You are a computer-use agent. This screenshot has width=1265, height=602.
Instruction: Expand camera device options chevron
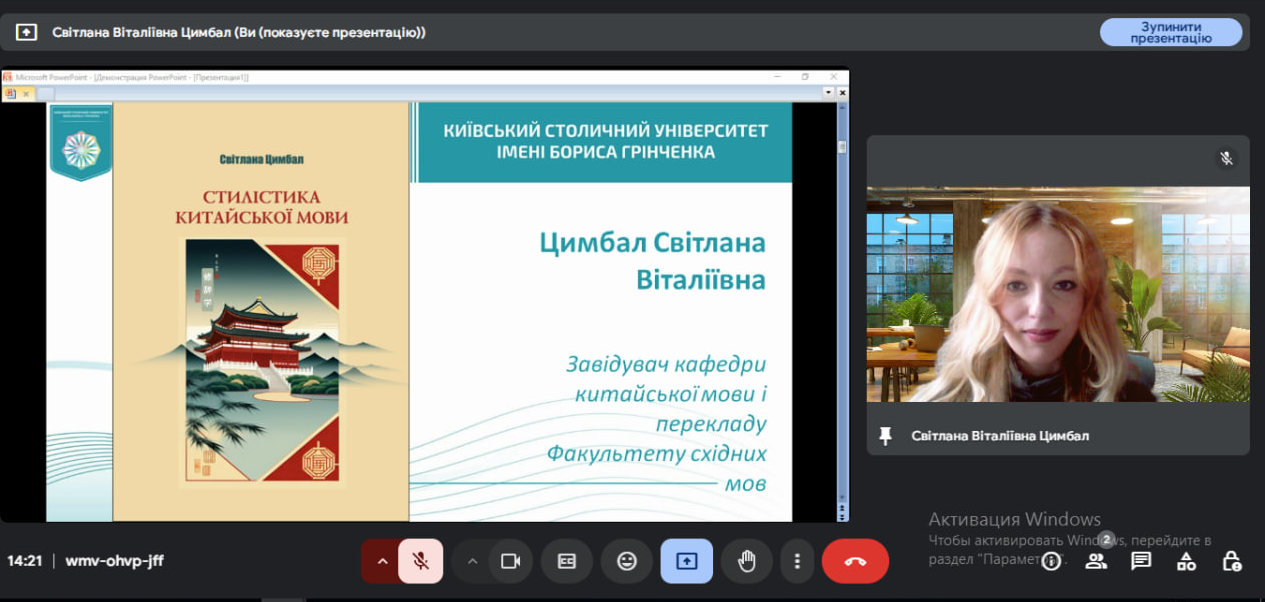tap(471, 561)
